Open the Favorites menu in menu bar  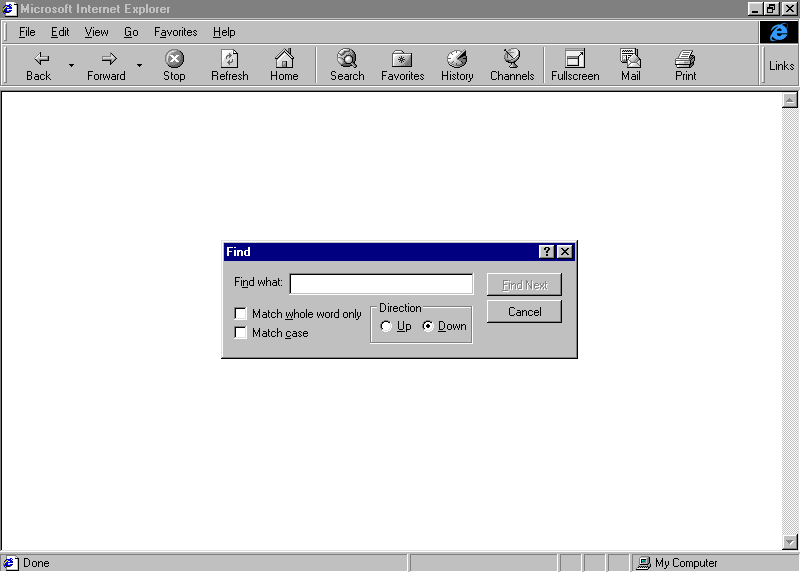(x=176, y=32)
